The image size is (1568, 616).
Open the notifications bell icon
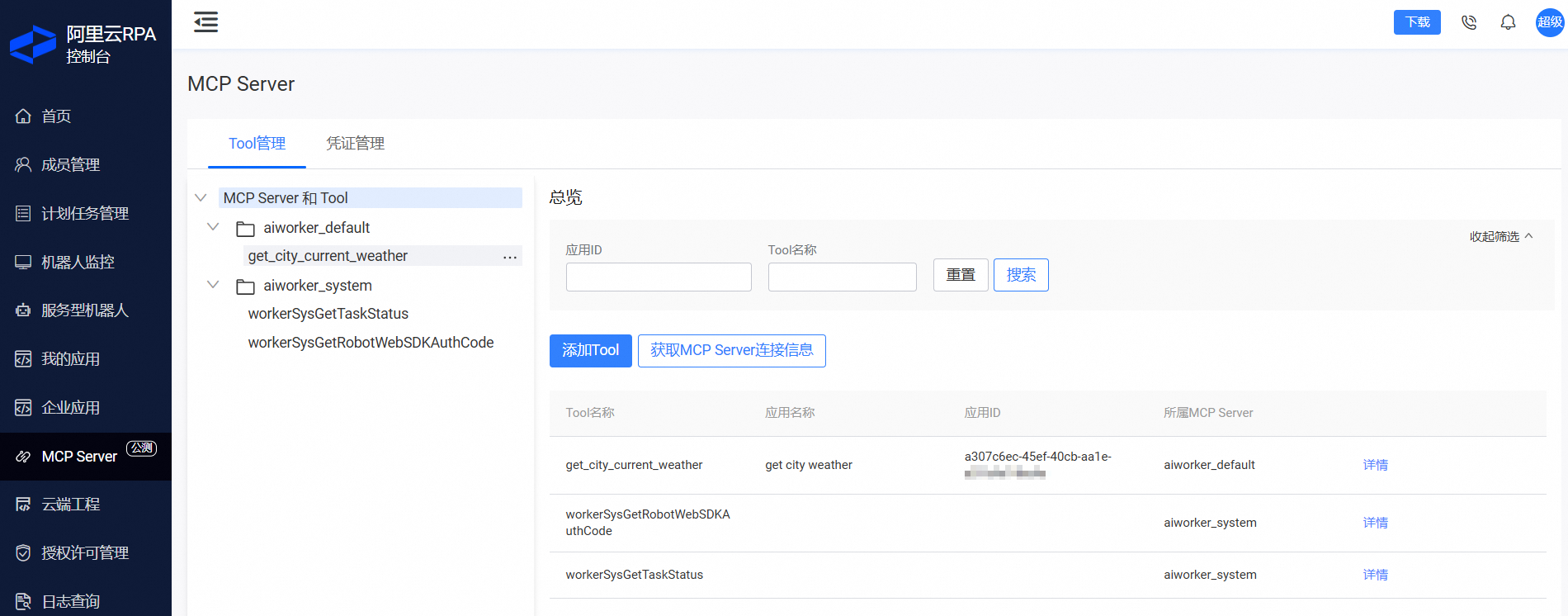1508,22
